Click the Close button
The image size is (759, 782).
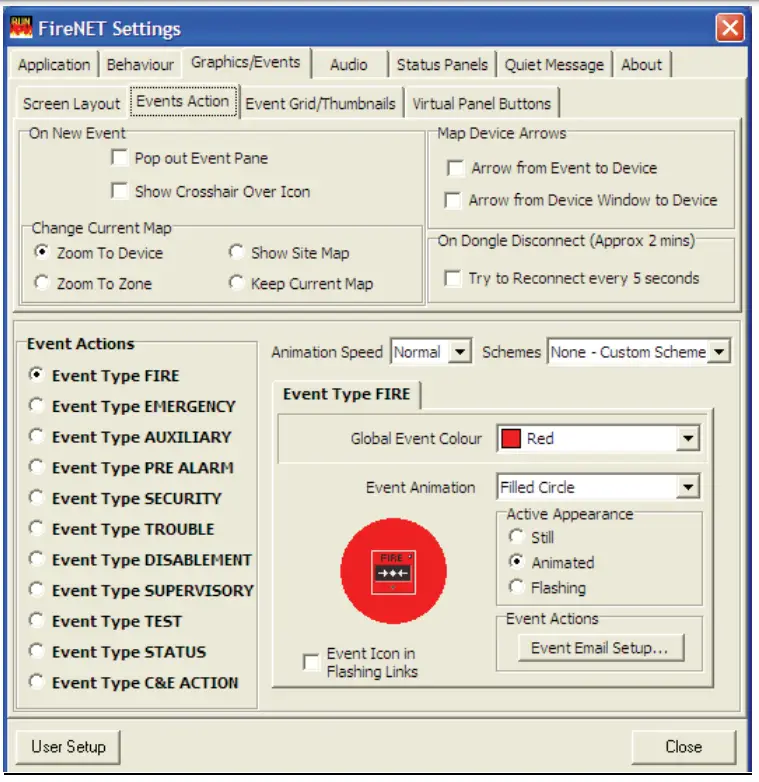click(684, 747)
